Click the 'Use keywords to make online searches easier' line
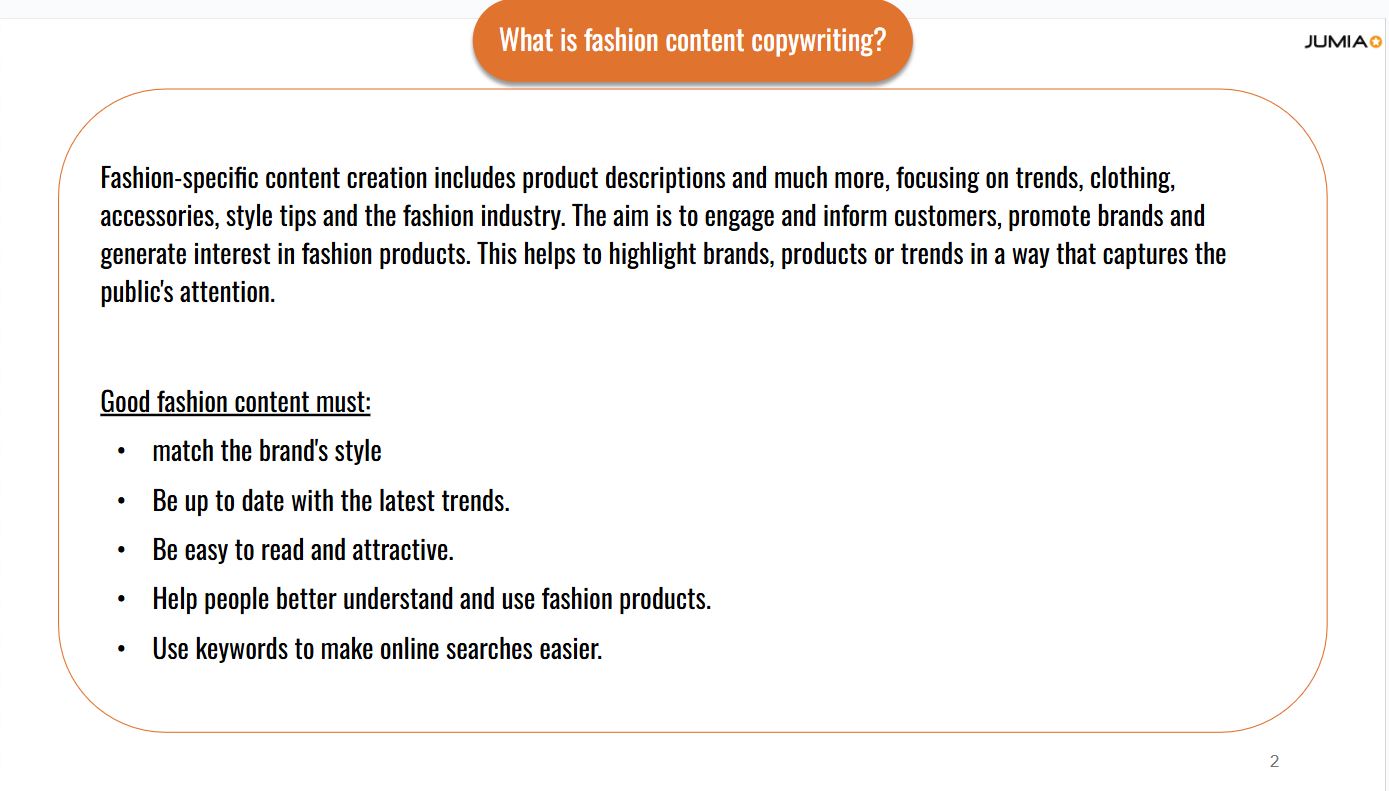1389x791 pixels. (377, 649)
